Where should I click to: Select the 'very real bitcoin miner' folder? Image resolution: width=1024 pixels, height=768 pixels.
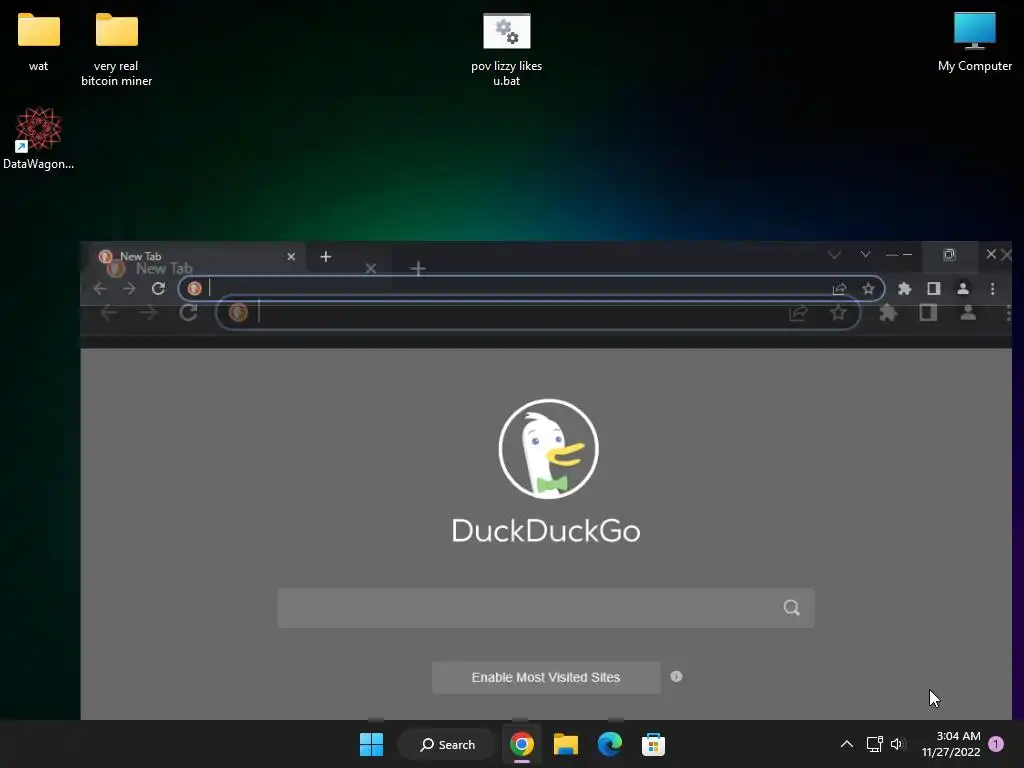tap(116, 49)
